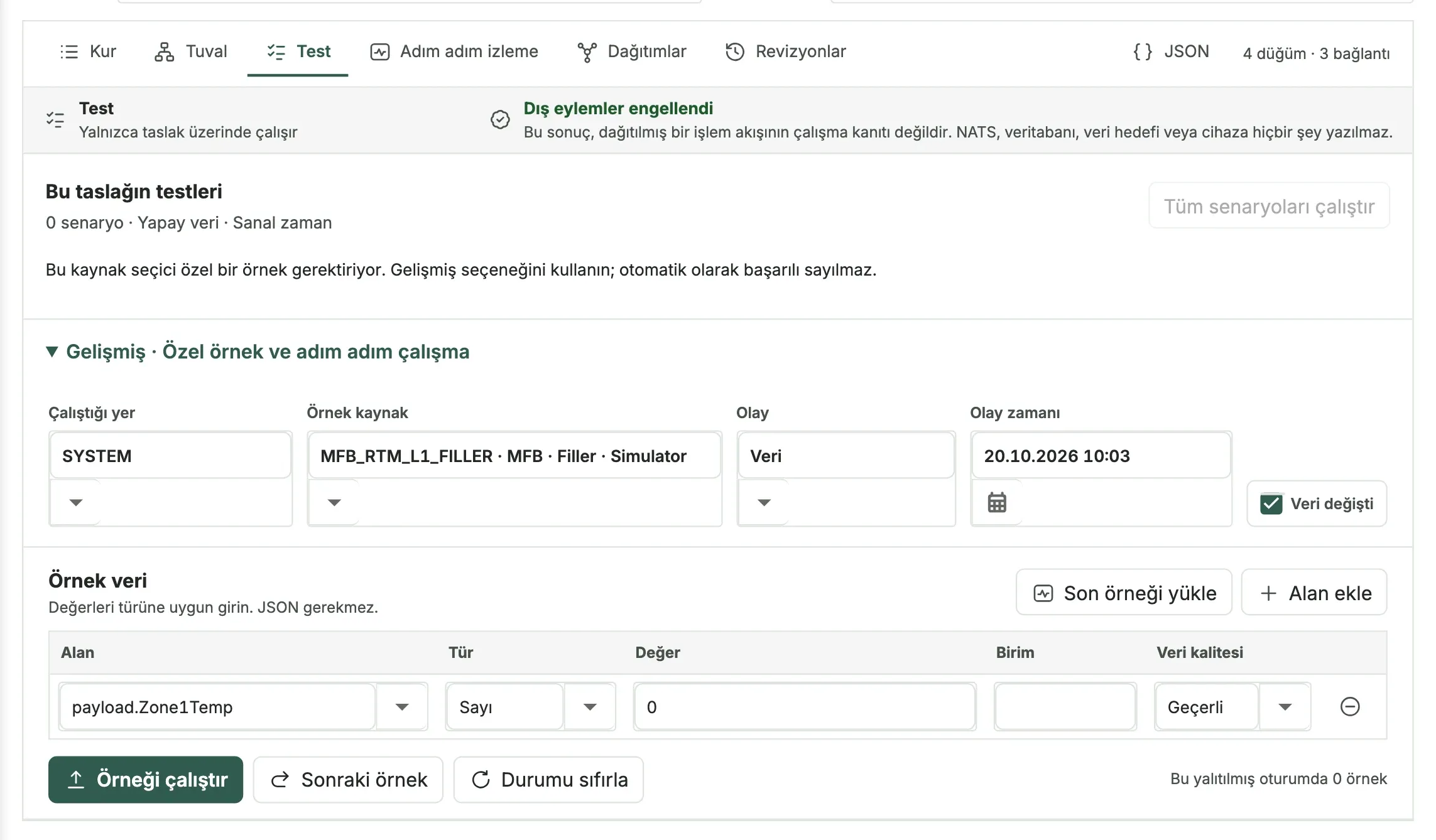Switch to the Tuval tab
The height and width of the screenshot is (840, 1436).
pos(191,51)
